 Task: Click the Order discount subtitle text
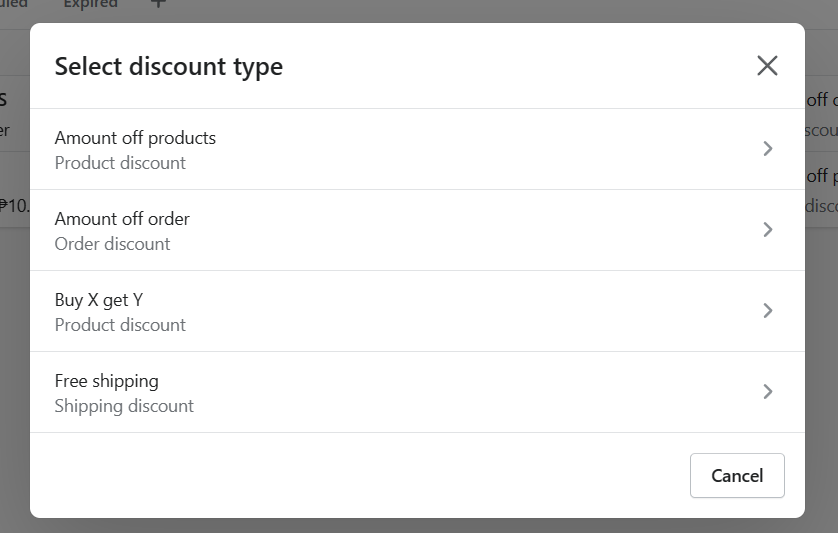[x=112, y=244]
